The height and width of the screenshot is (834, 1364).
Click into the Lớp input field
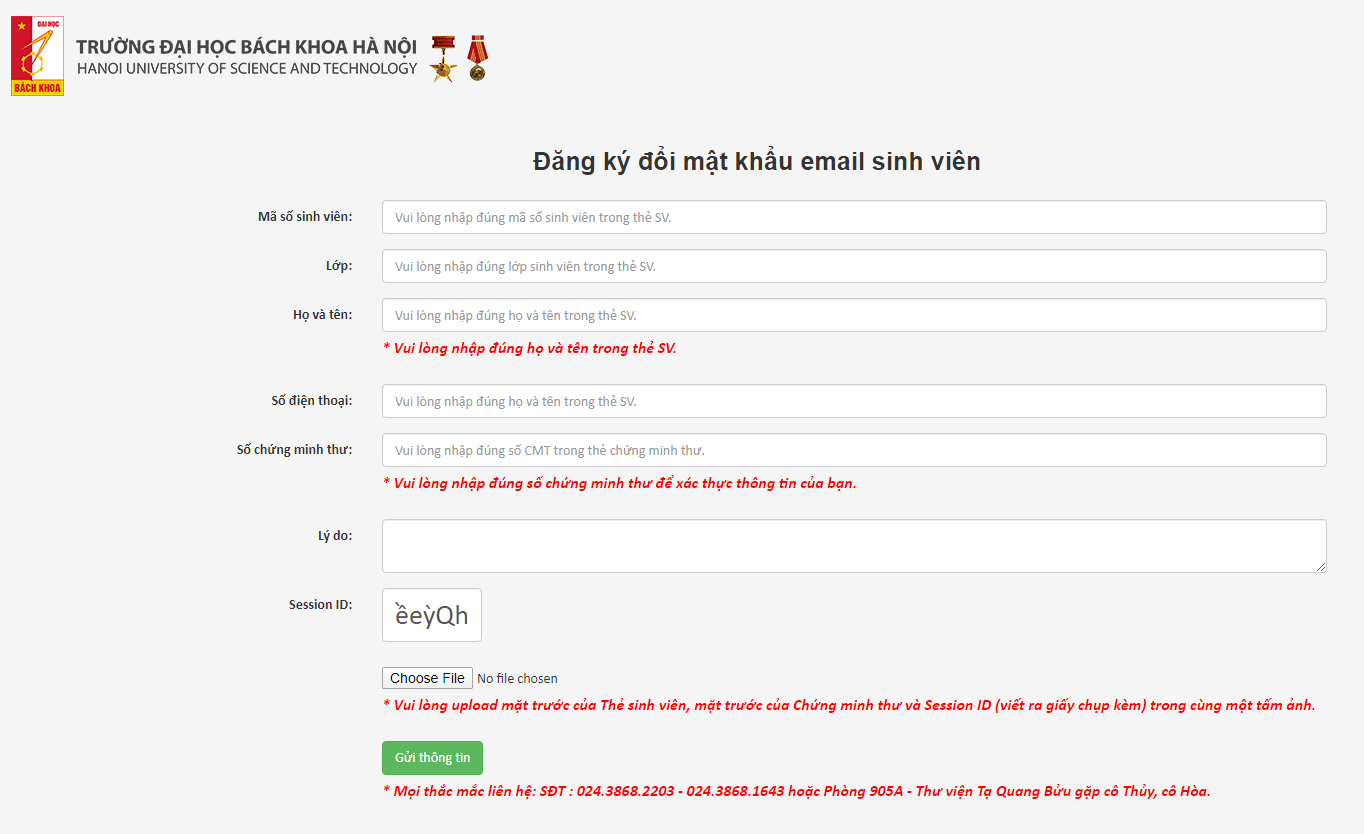pyautogui.click(x=853, y=266)
